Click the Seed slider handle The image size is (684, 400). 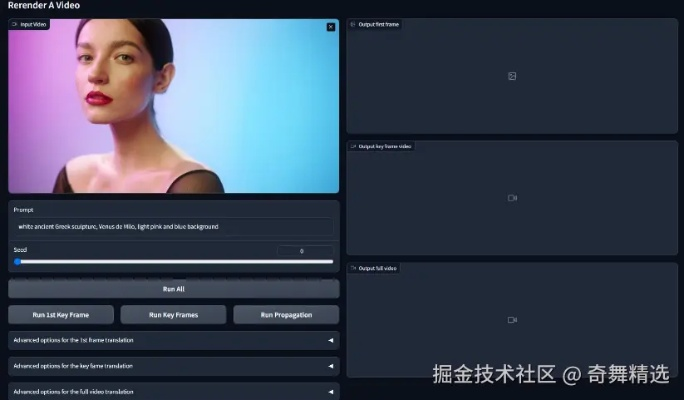click(x=17, y=261)
